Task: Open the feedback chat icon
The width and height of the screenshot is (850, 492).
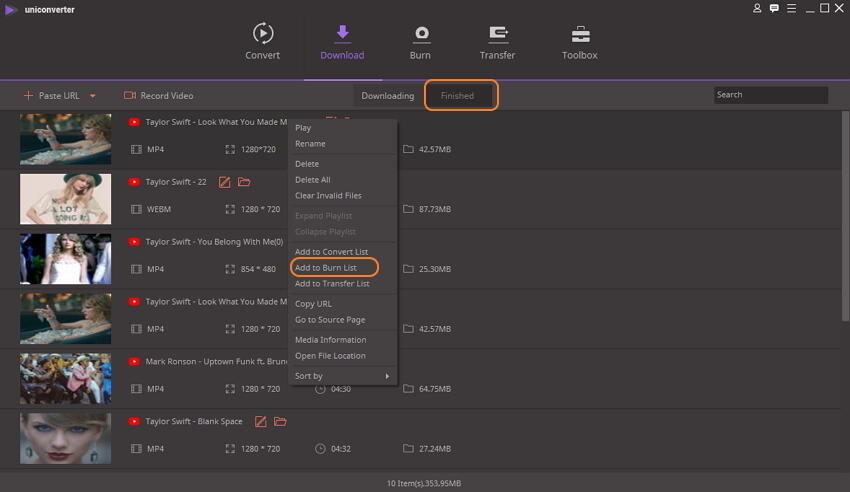Action: tap(774, 8)
